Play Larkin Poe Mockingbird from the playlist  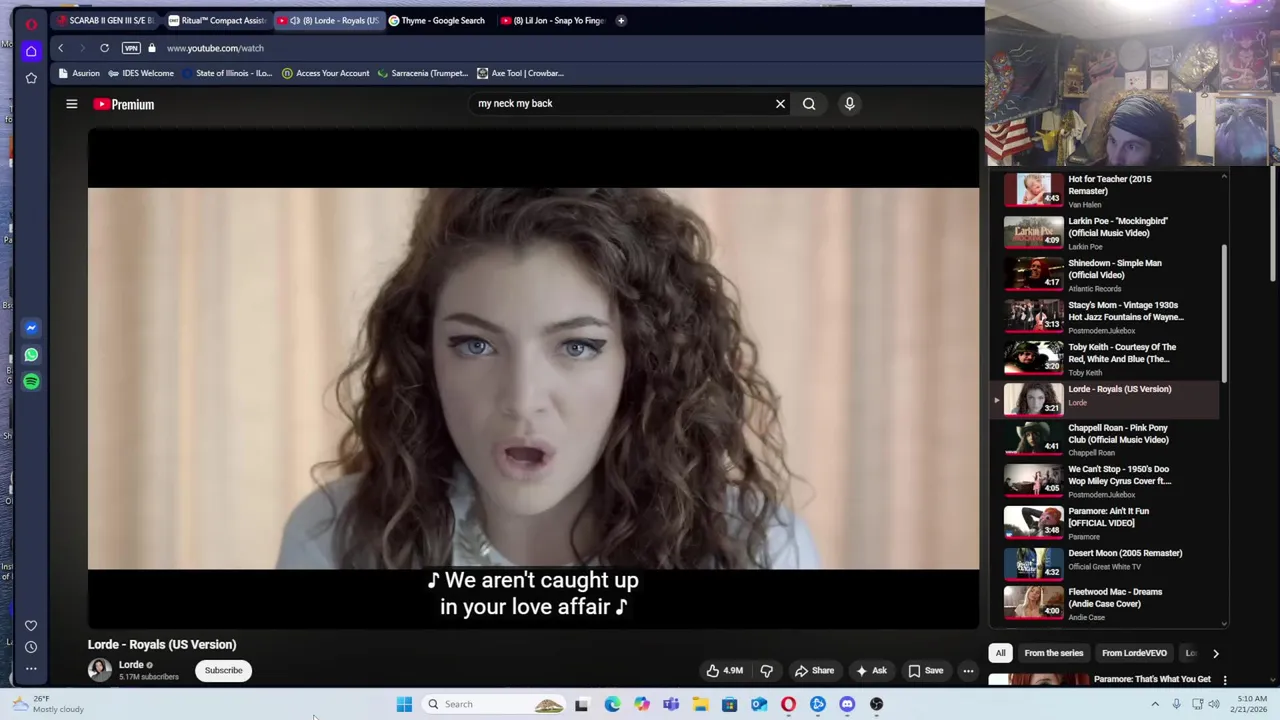[x=1106, y=232]
